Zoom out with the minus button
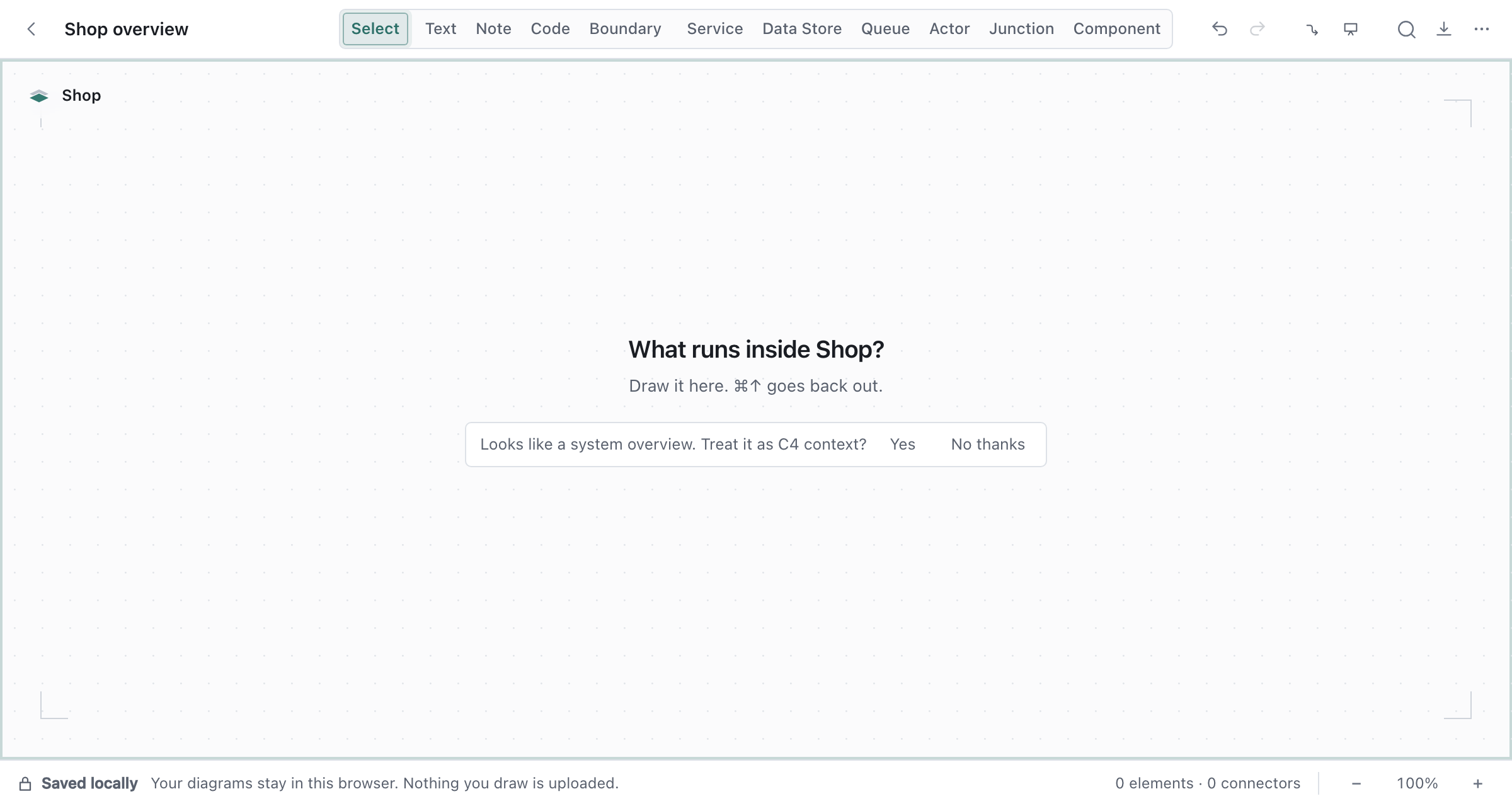 click(x=1356, y=783)
